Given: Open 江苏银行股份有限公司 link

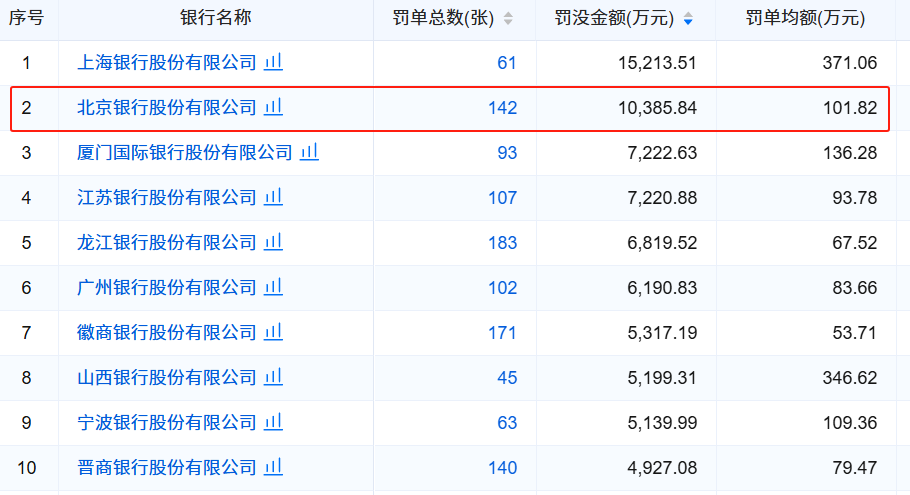Looking at the screenshot, I should pyautogui.click(x=167, y=198).
